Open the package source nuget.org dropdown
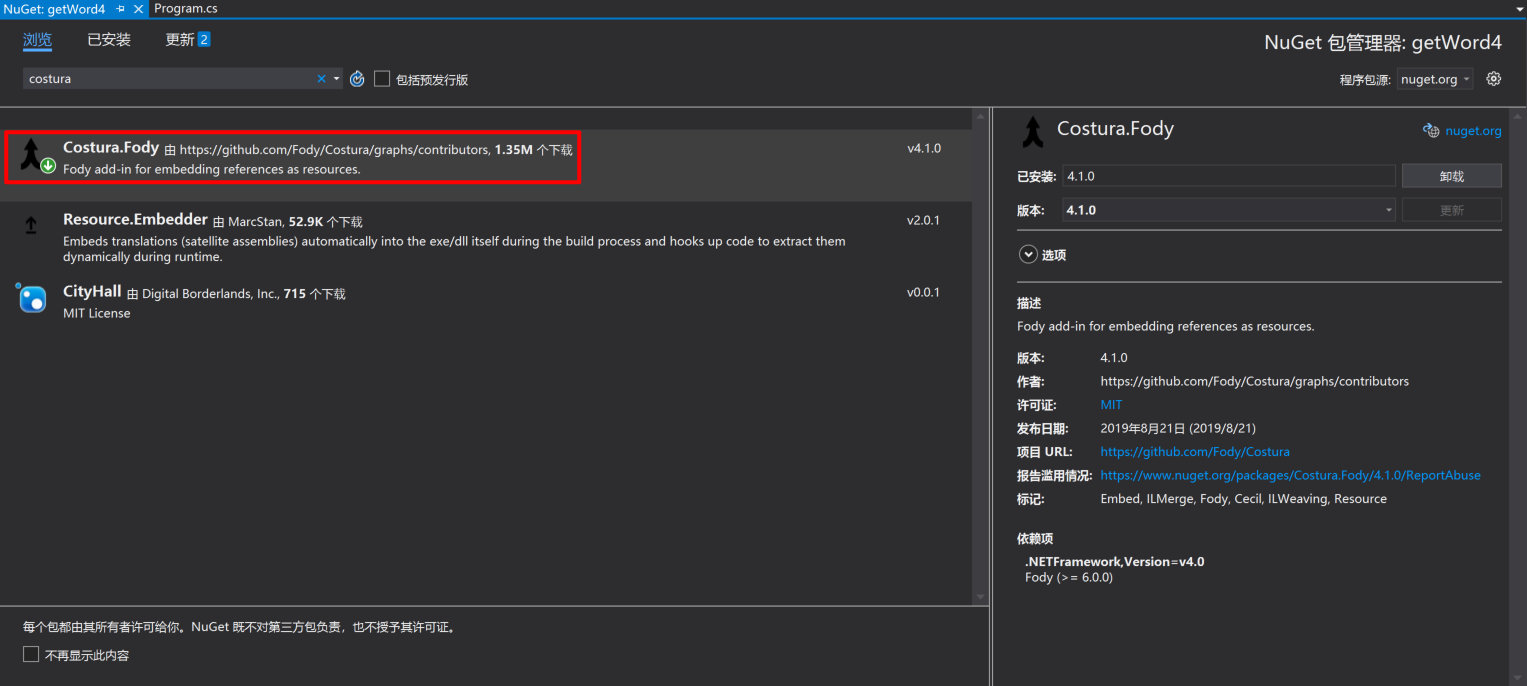 [x=1435, y=80]
